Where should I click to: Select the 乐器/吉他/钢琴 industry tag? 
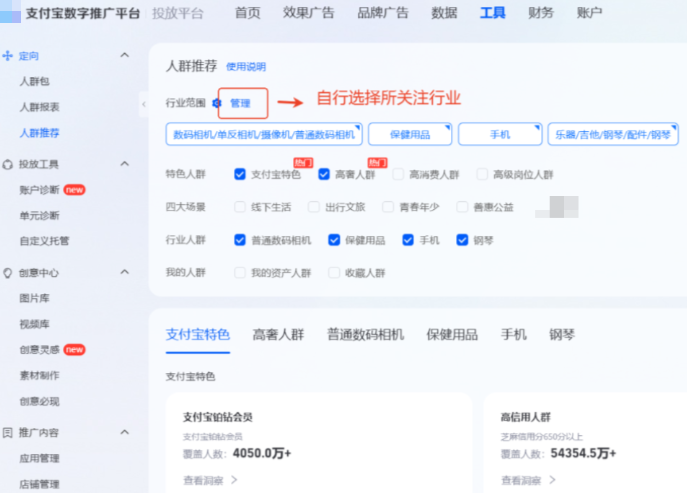click(x=613, y=134)
